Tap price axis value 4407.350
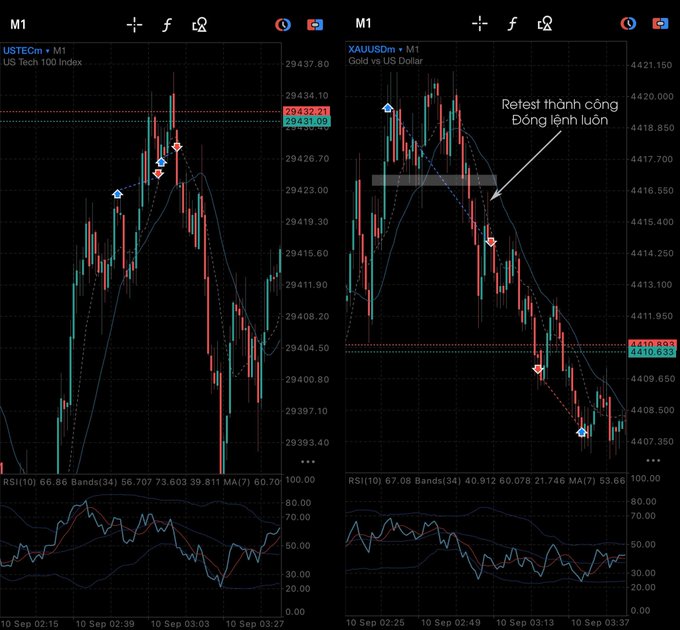The width and height of the screenshot is (680, 630). point(651,441)
